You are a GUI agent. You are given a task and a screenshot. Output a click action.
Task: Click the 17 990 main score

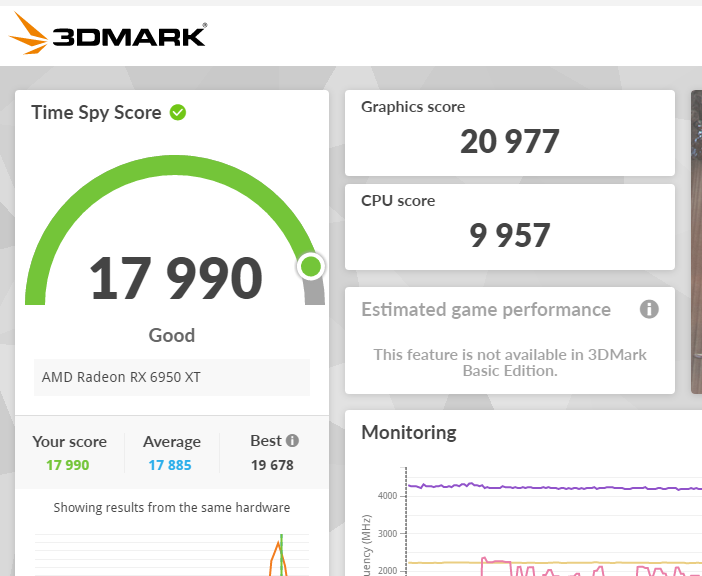[176, 278]
